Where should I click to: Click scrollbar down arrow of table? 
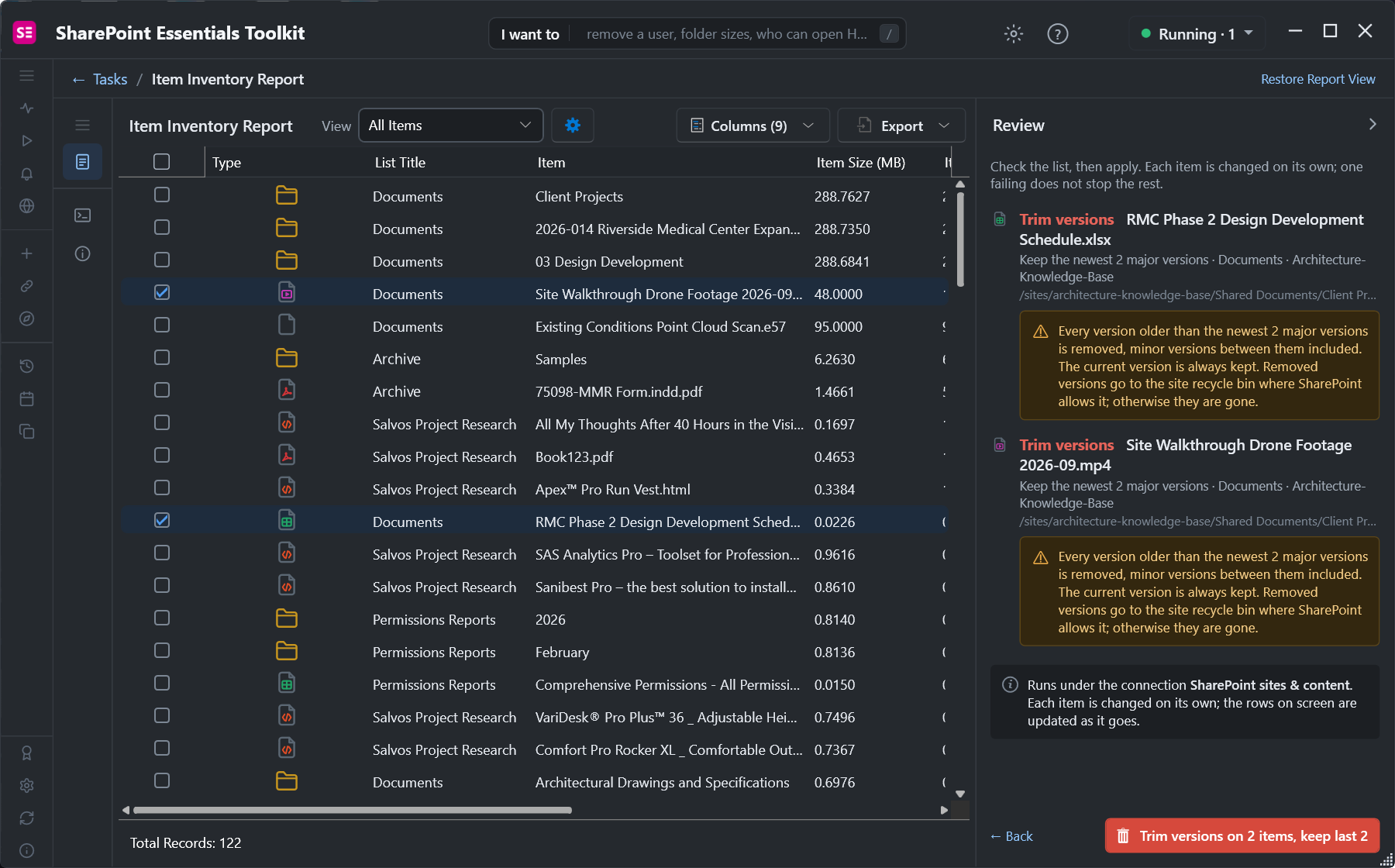960,794
